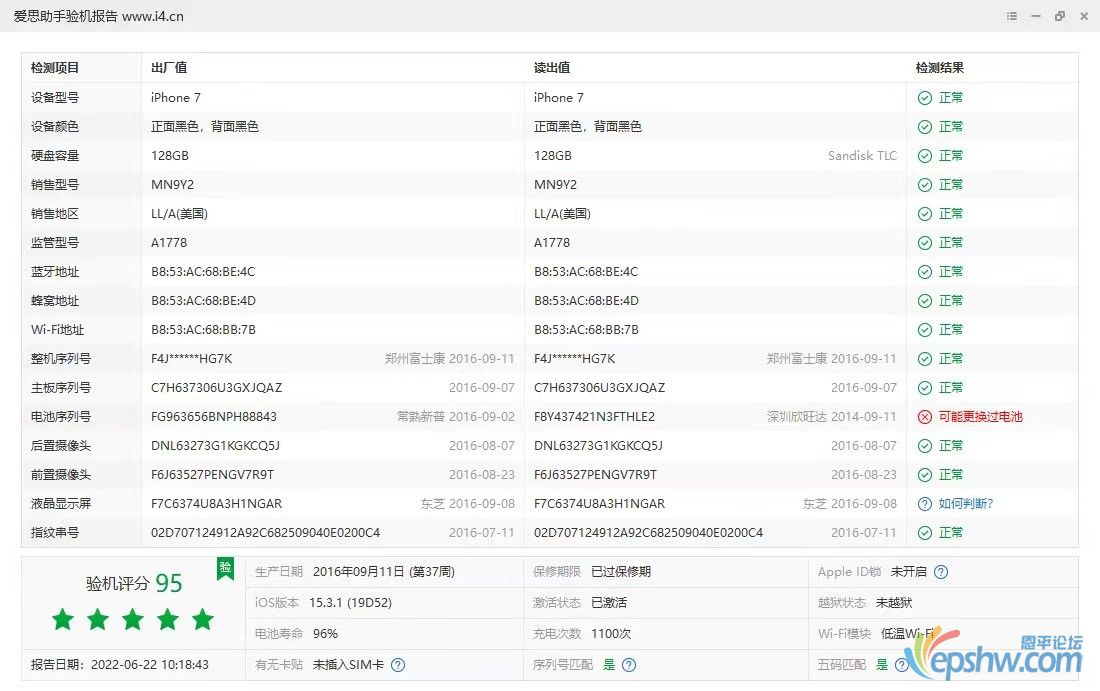Click the jailbreak status 未越狱

[x=894, y=603]
